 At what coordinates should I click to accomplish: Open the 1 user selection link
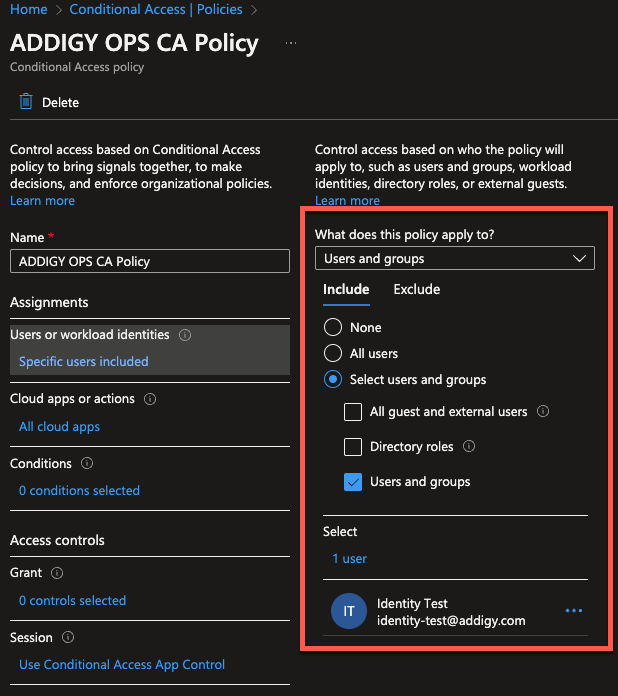click(349, 558)
